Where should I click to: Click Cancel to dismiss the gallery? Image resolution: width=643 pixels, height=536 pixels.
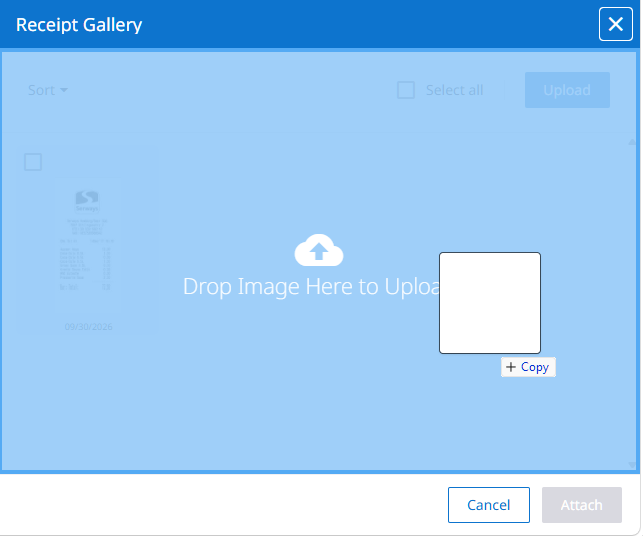coord(488,505)
